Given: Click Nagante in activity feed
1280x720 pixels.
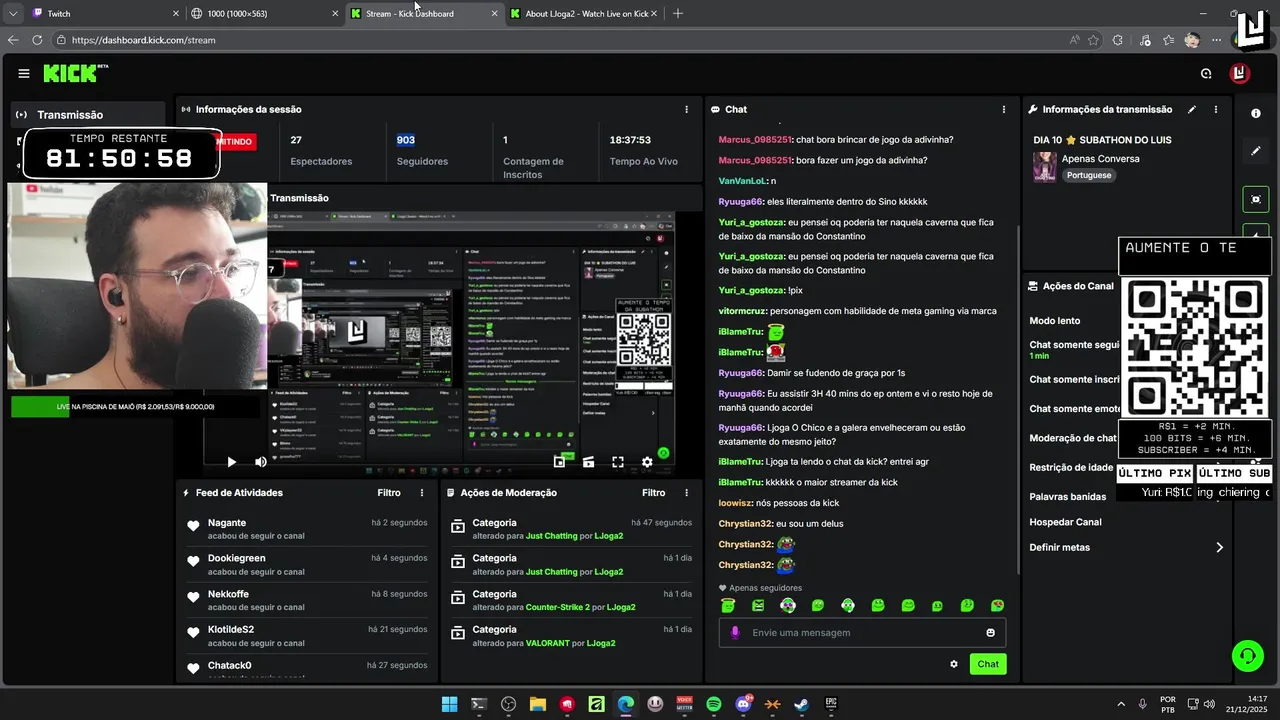Looking at the screenshot, I should 227,523.
